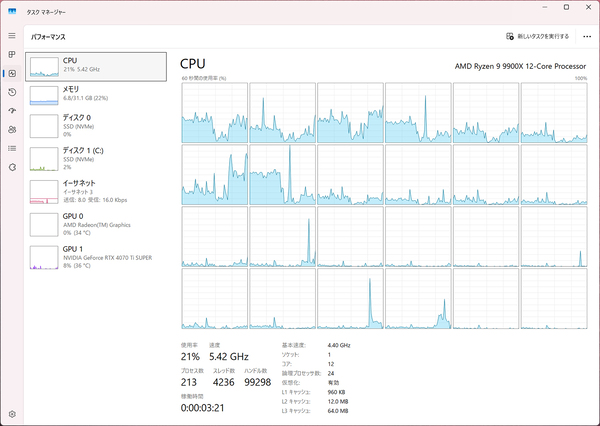Click the run new task icon
This screenshot has width=600, height=426.
[x=510, y=36]
